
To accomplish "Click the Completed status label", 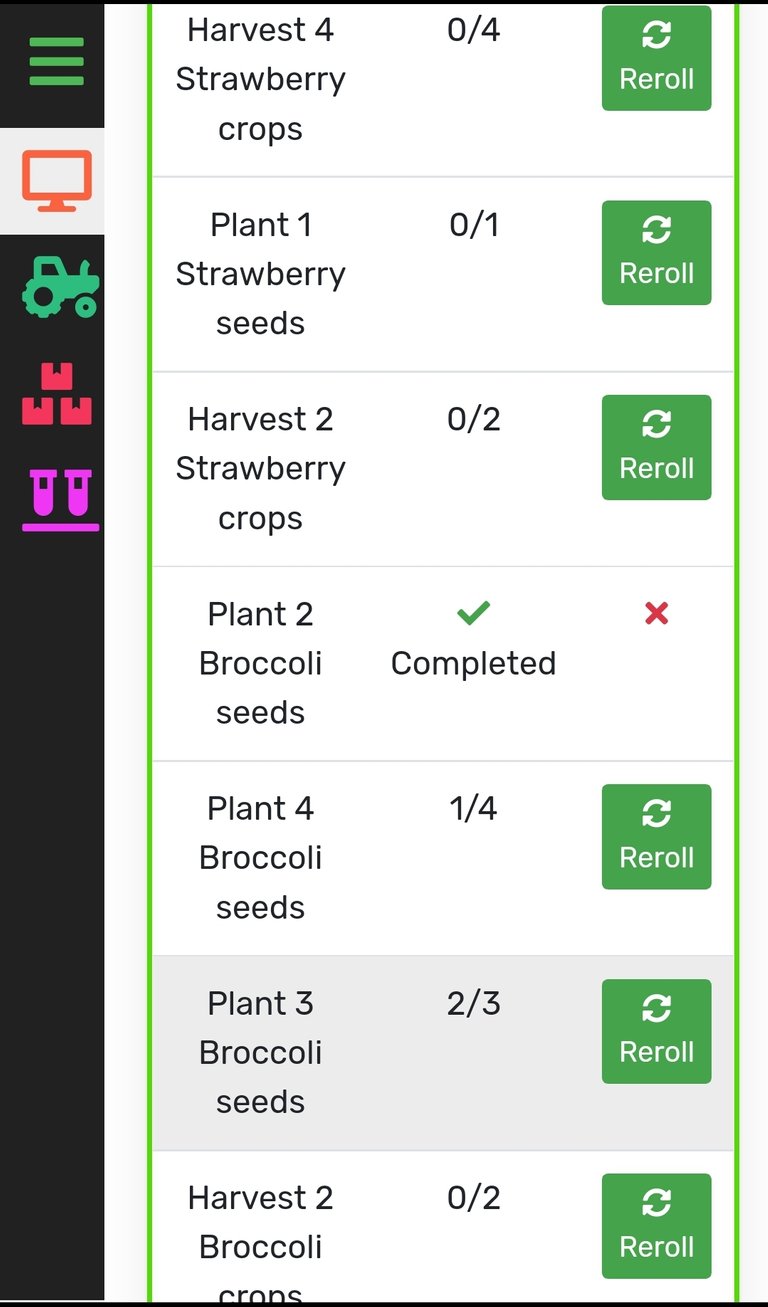I will (x=473, y=663).
